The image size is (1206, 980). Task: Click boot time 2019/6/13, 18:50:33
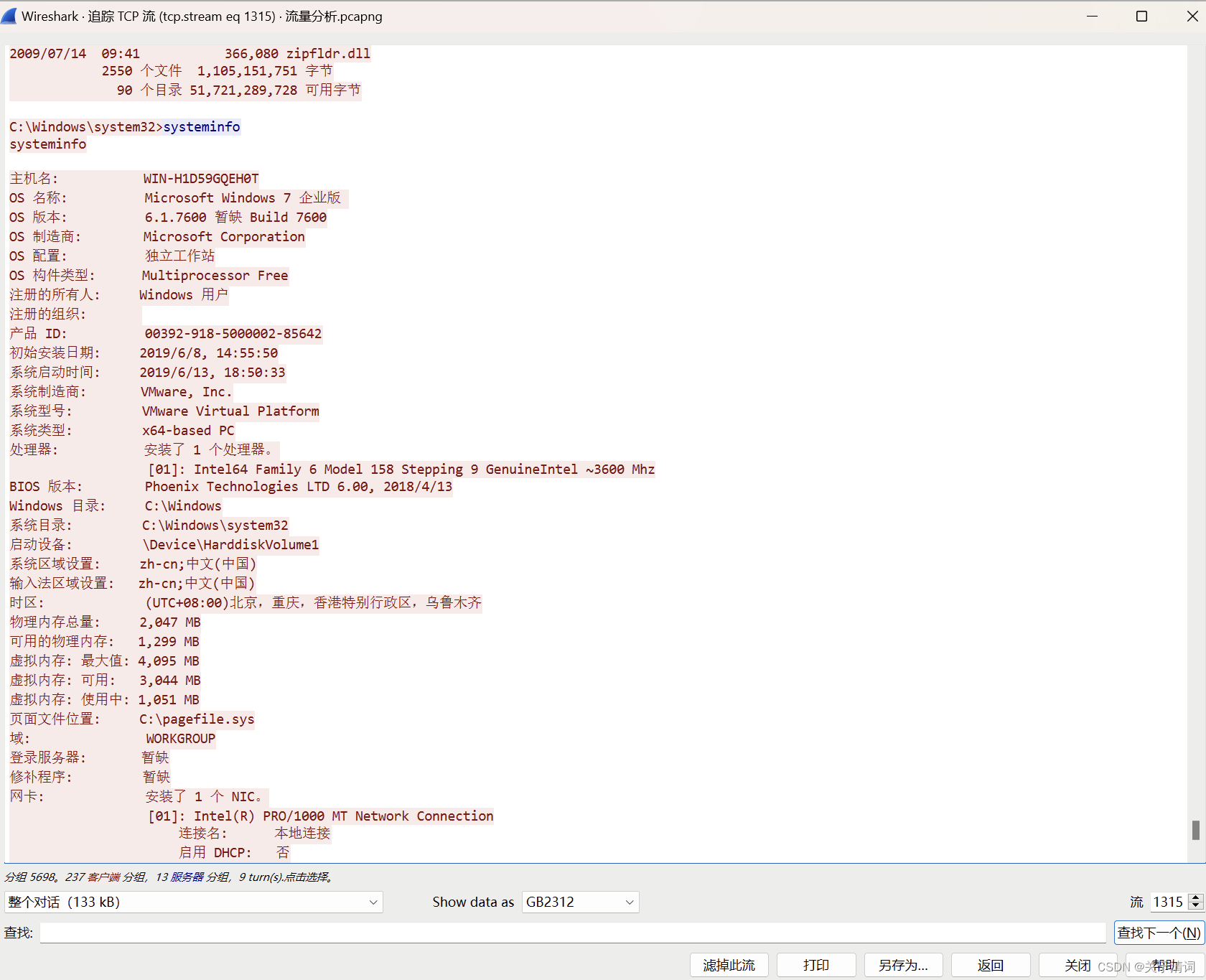(212, 372)
